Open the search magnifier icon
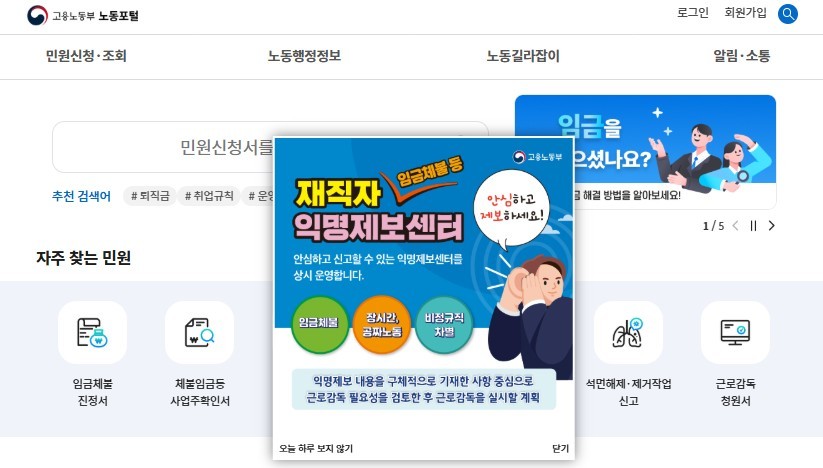 (787, 14)
